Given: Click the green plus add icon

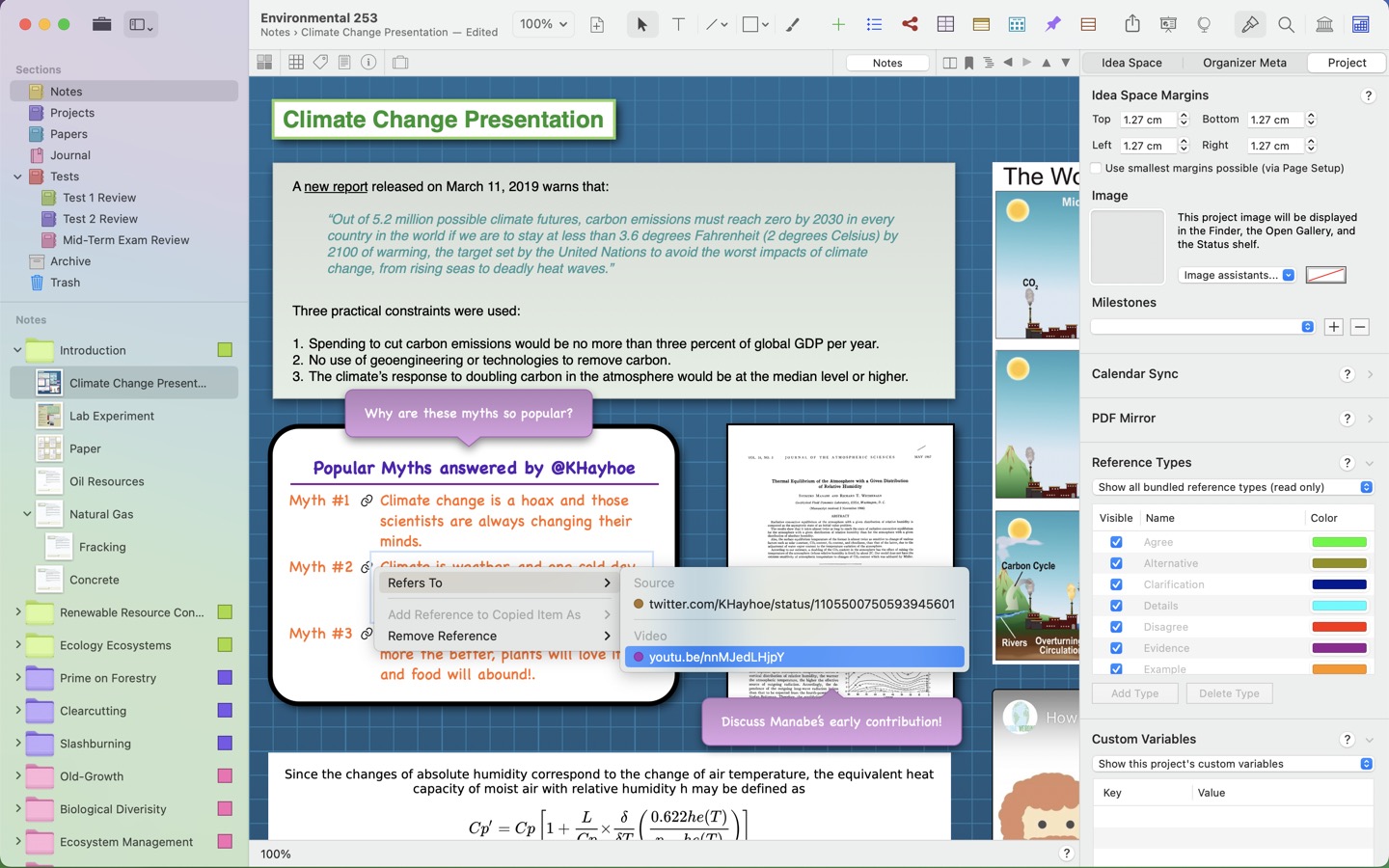Looking at the screenshot, I should click(x=837, y=25).
